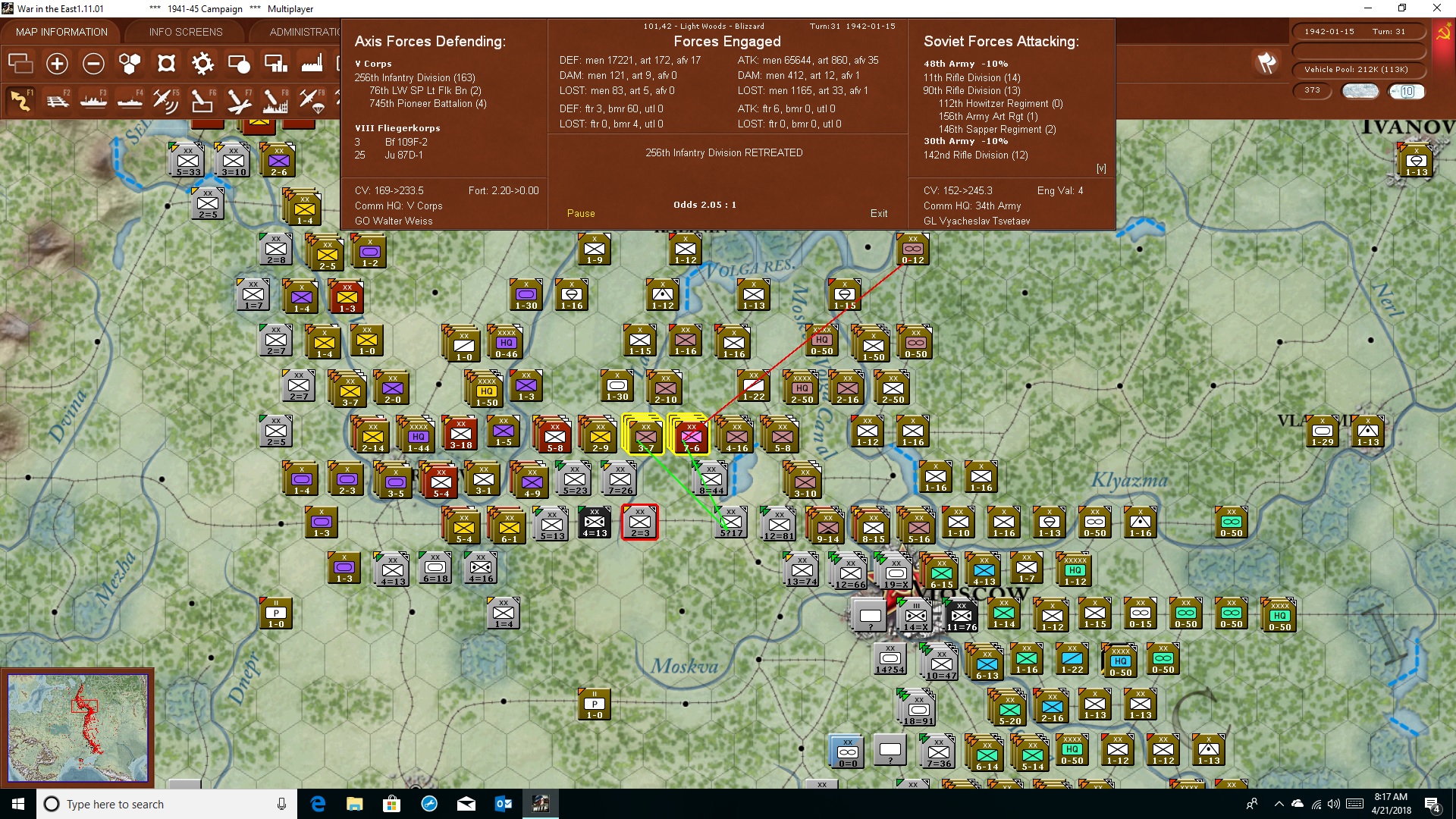Click GO Walter Weiss commander name
This screenshot has height=819, width=1456.
point(394,221)
